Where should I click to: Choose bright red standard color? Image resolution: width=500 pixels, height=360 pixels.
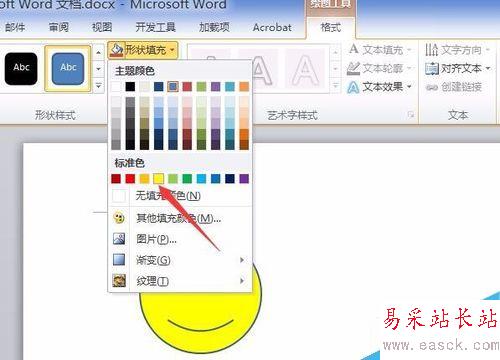tap(130, 179)
